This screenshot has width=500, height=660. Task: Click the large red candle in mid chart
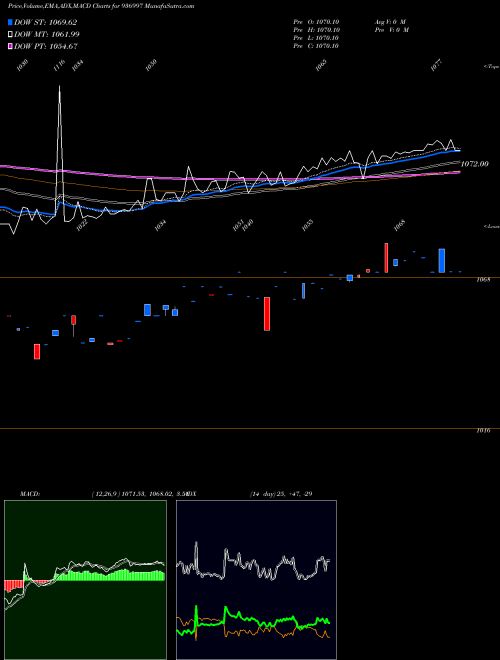click(267, 314)
